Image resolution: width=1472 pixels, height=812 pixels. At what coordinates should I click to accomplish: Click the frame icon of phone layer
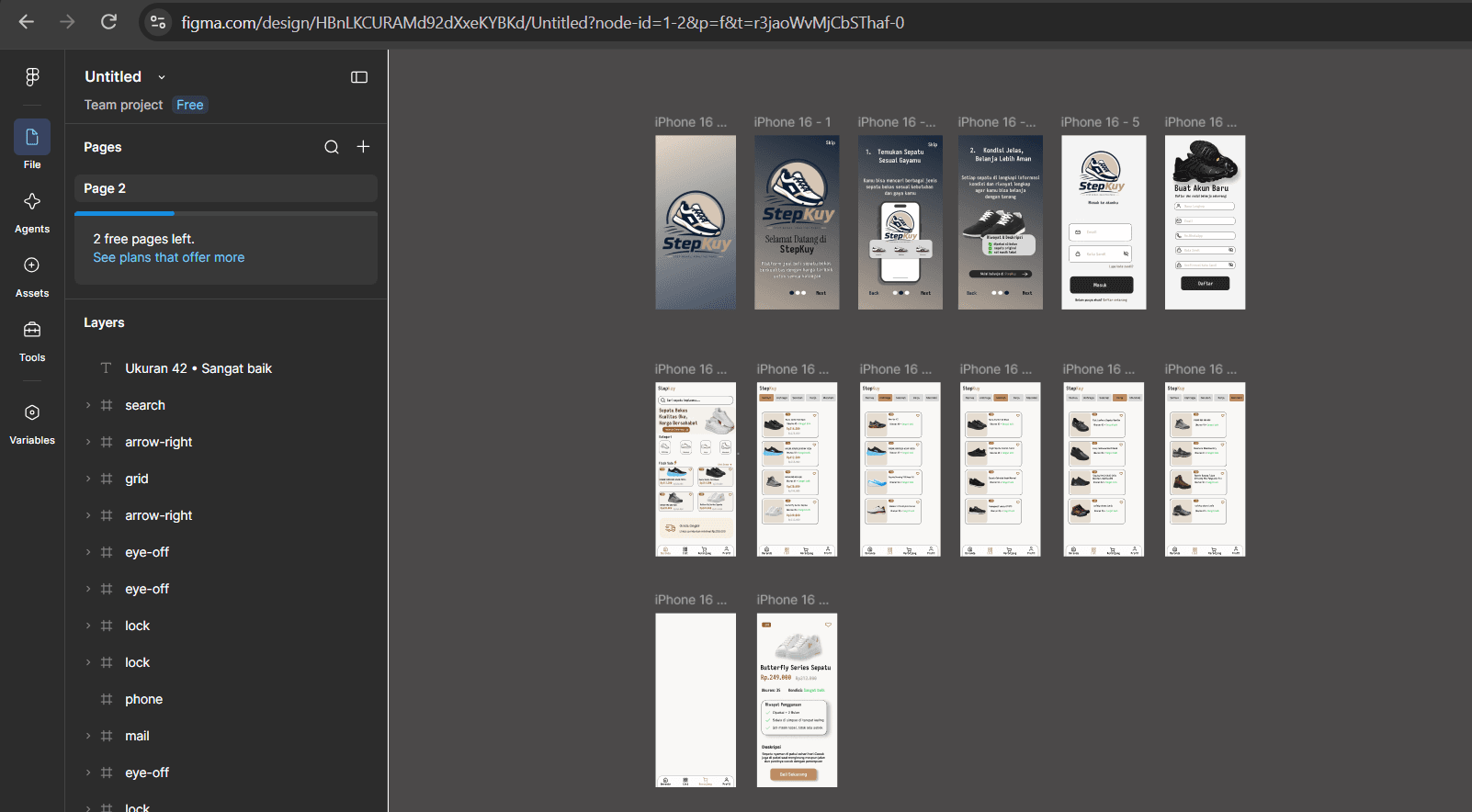[107, 699]
